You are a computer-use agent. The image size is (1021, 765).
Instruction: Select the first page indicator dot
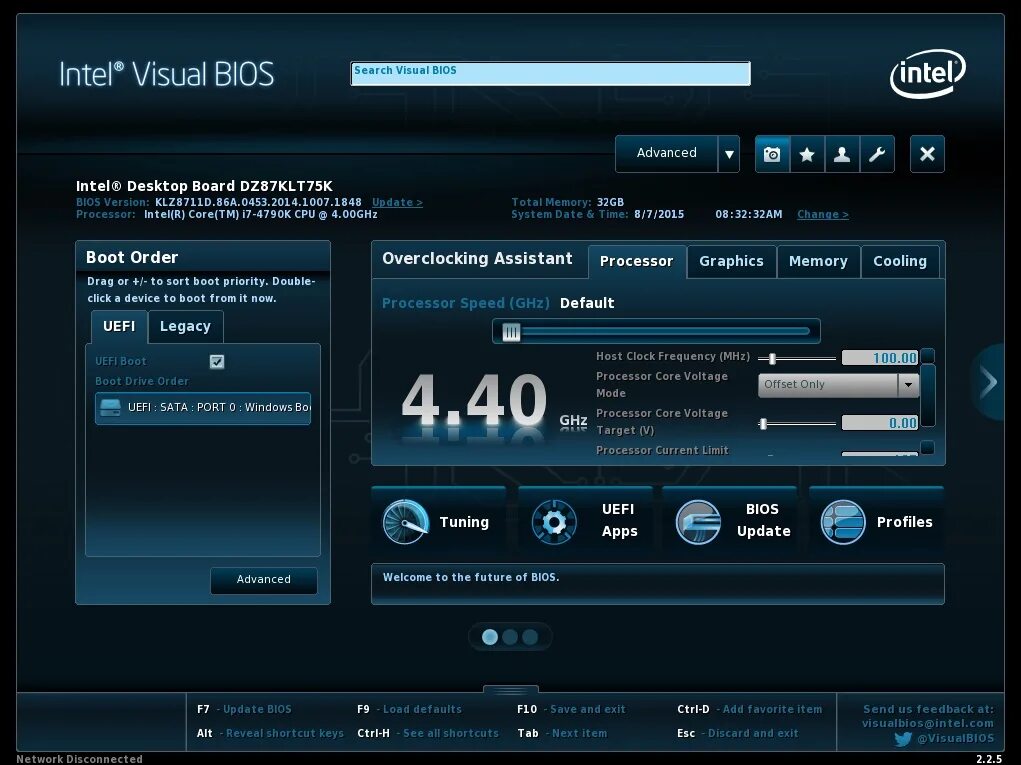[490, 637]
